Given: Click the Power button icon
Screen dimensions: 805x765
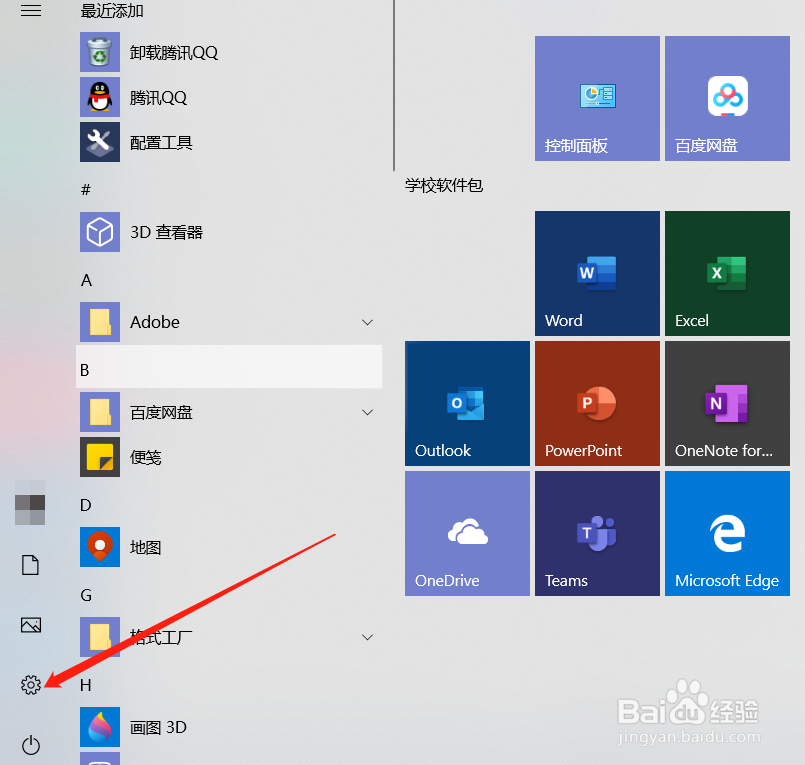Looking at the screenshot, I should [x=31, y=745].
